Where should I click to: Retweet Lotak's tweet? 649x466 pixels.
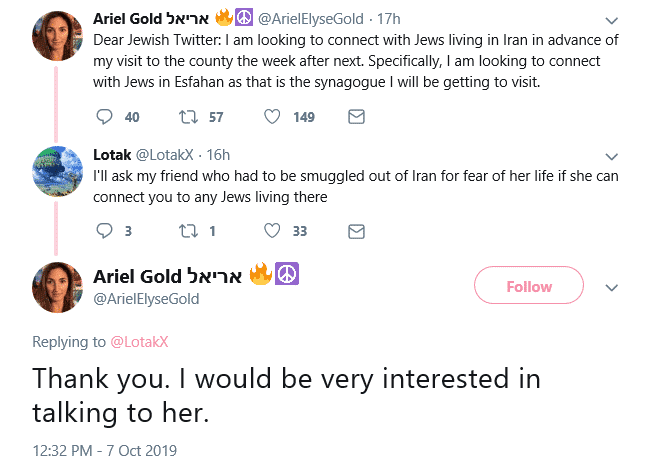tap(185, 231)
